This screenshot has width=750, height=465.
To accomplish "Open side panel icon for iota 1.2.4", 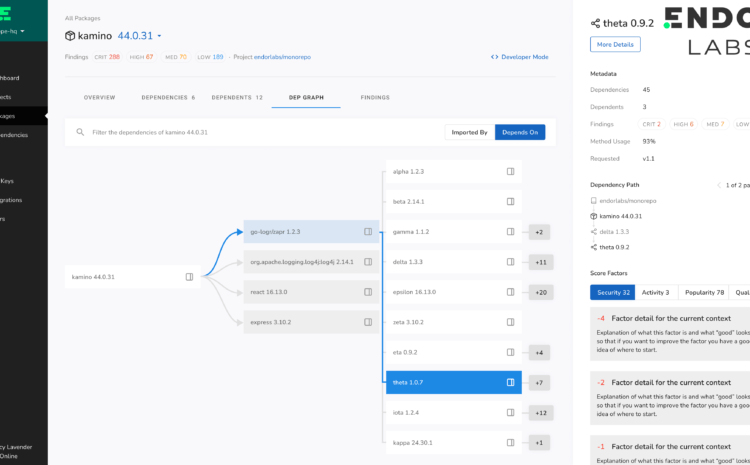I will pyautogui.click(x=510, y=412).
